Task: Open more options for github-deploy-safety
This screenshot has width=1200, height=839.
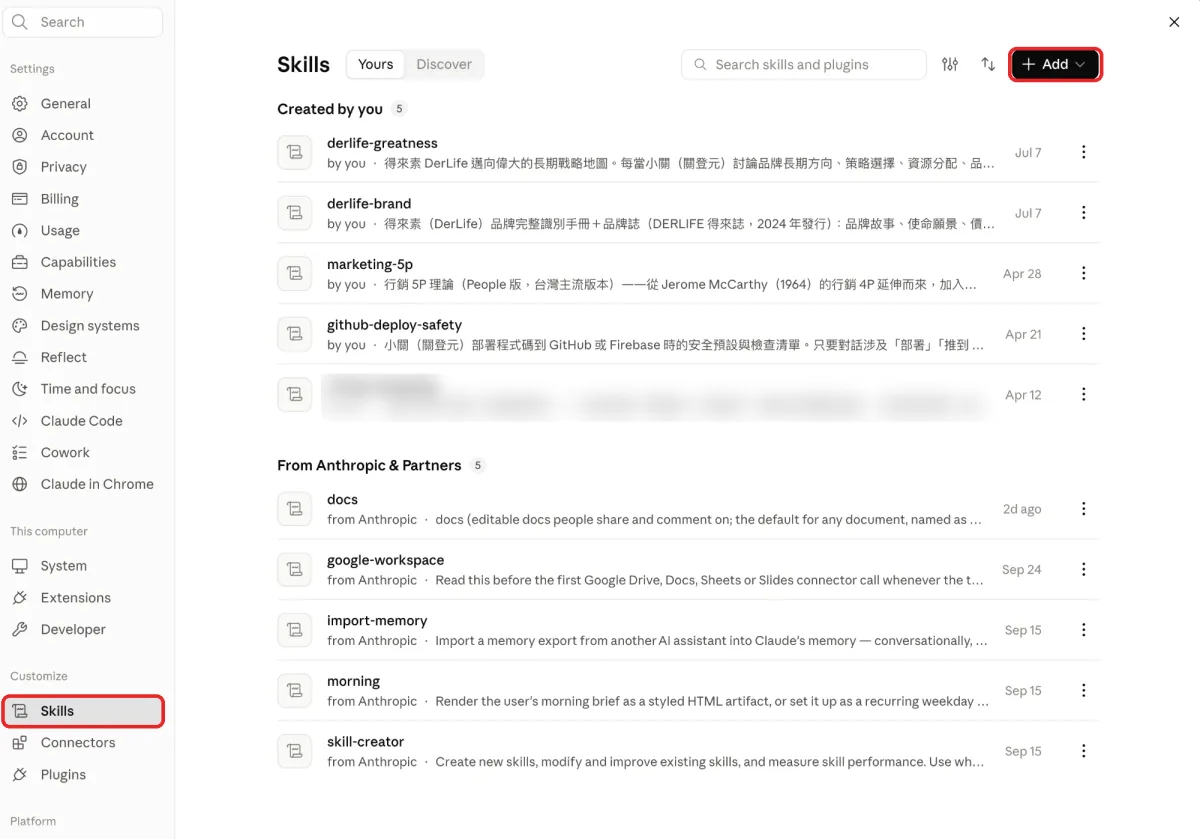Action: 1084,334
